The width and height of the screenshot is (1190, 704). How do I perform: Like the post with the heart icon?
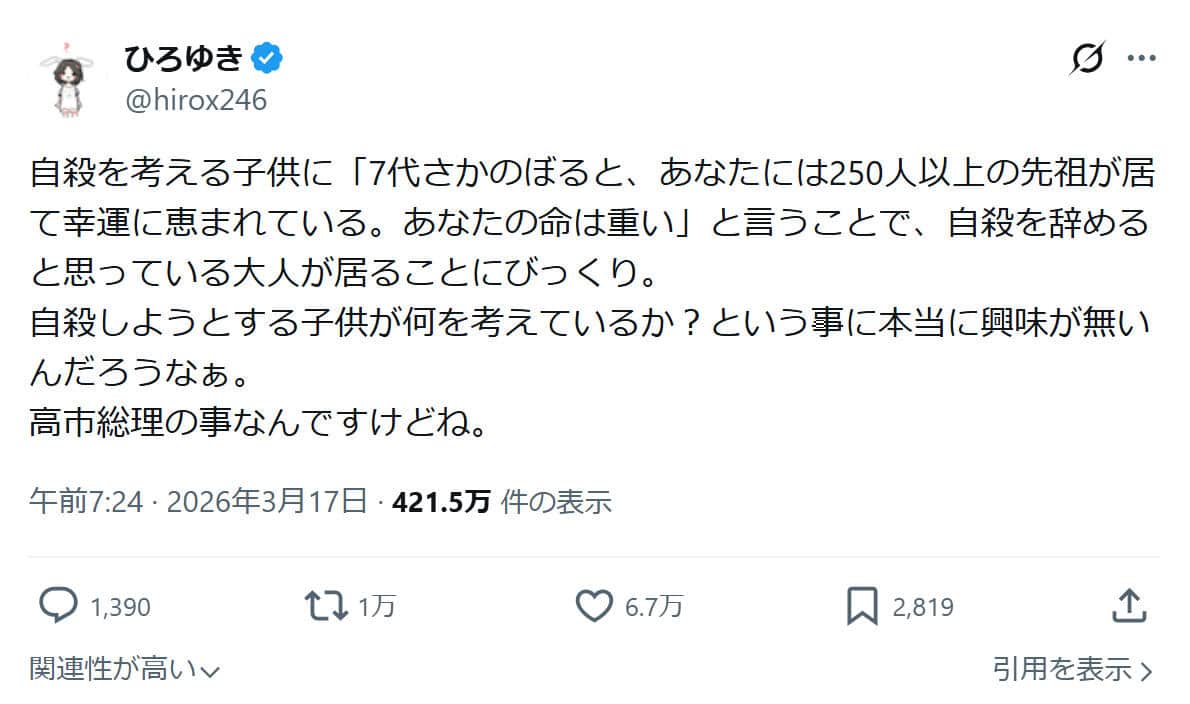coord(595,606)
